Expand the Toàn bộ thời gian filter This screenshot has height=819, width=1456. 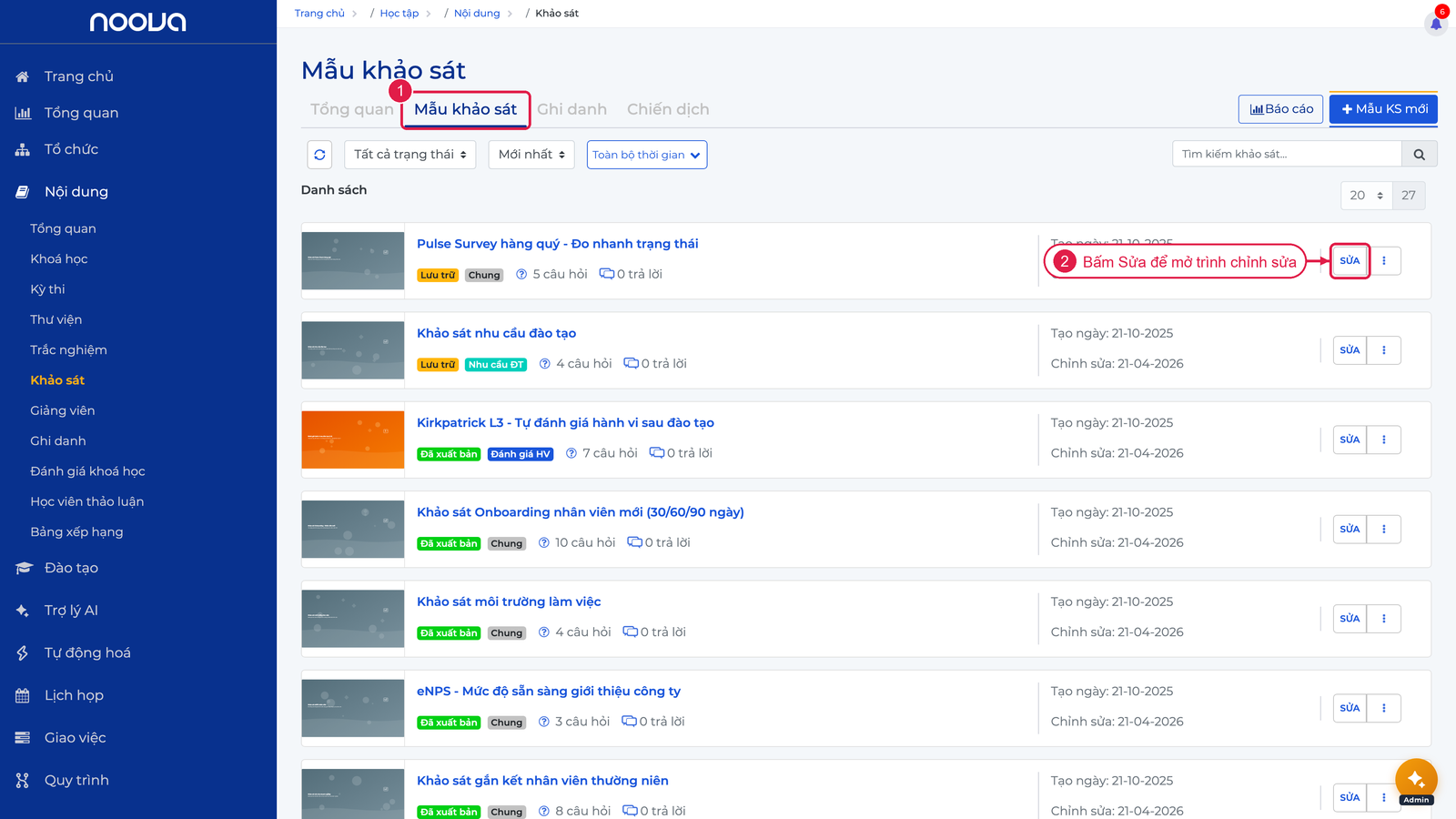point(647,155)
